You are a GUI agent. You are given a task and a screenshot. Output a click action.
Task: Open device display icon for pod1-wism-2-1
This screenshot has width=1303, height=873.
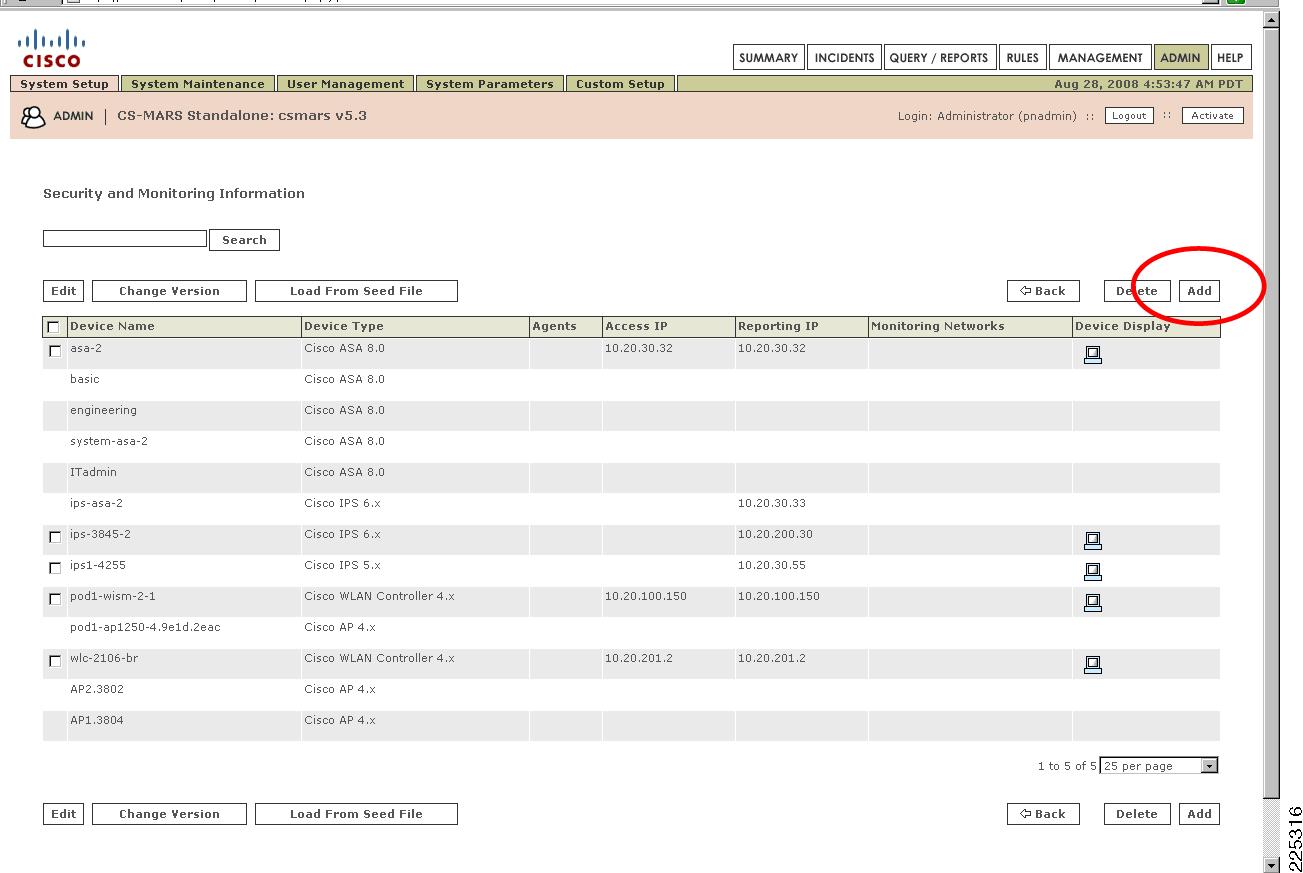[x=1093, y=602]
